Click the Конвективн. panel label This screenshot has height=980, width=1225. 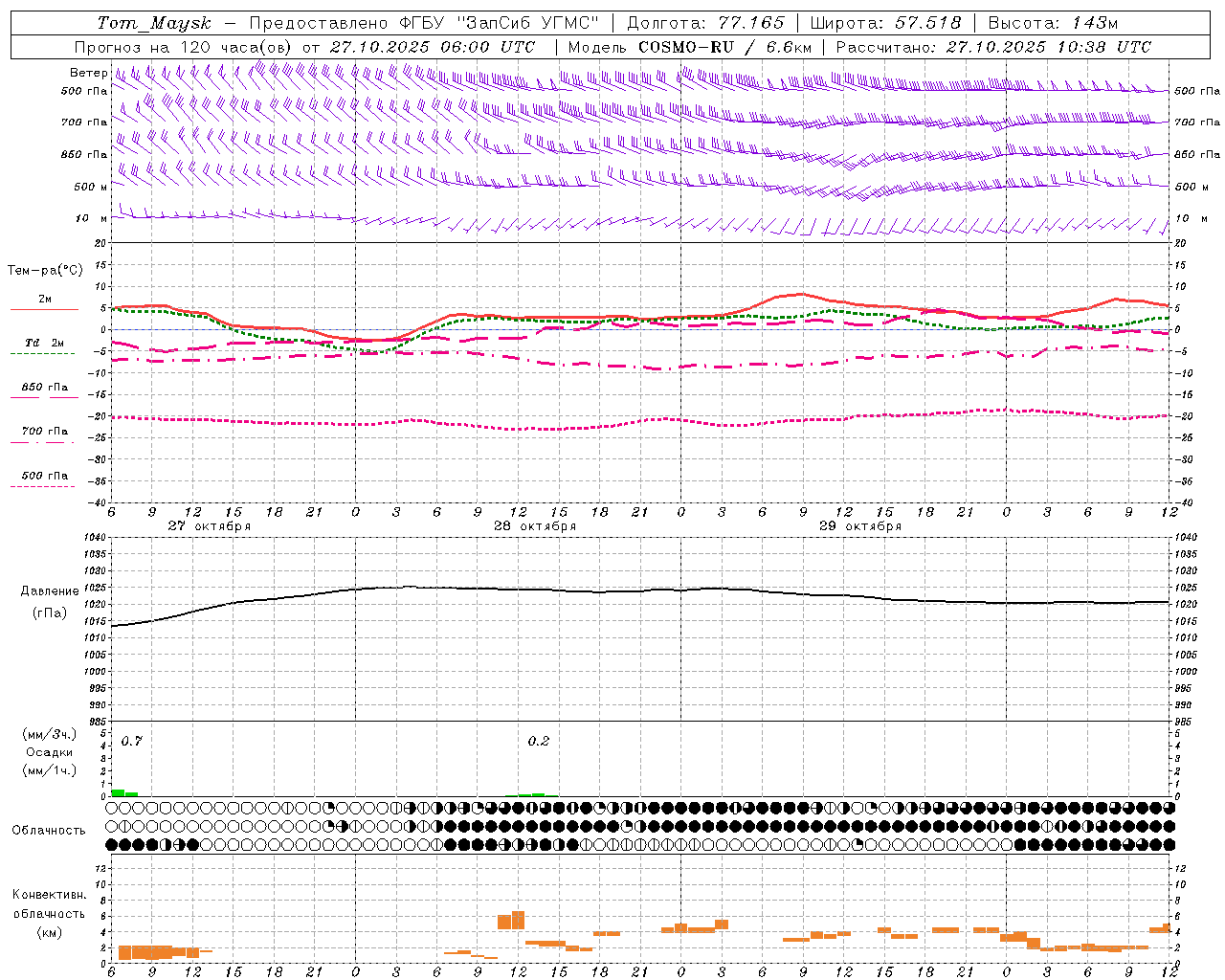pos(50,895)
